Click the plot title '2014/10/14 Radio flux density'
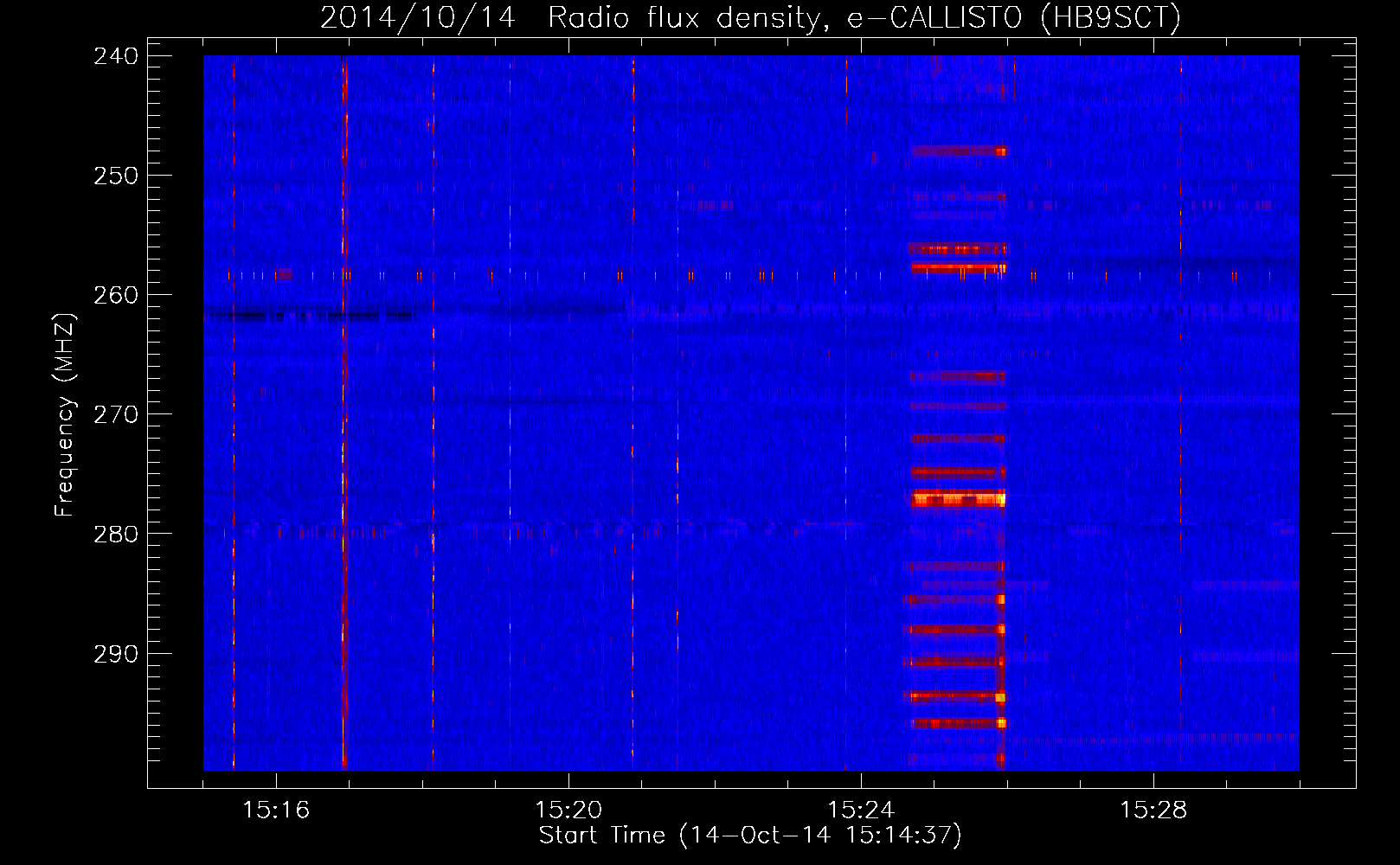 (x=571, y=17)
